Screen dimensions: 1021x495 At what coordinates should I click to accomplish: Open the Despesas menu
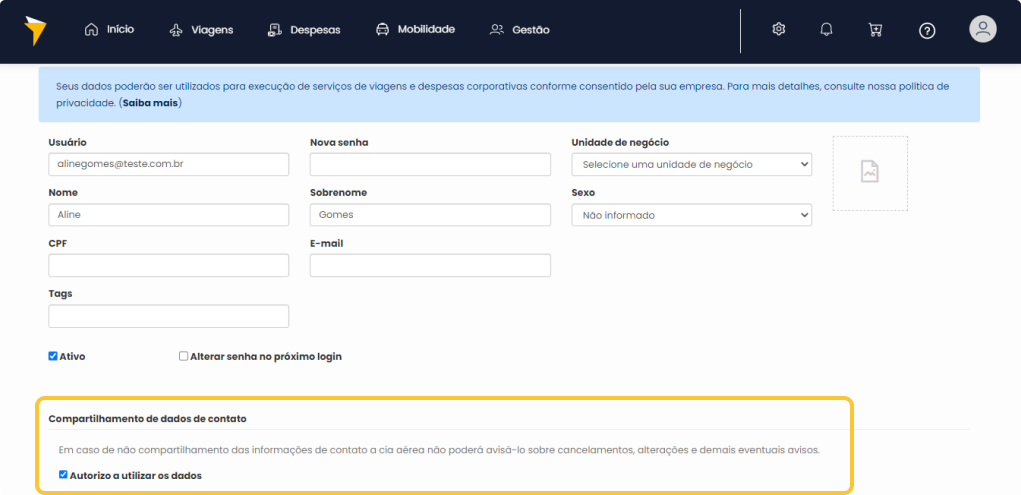[304, 30]
